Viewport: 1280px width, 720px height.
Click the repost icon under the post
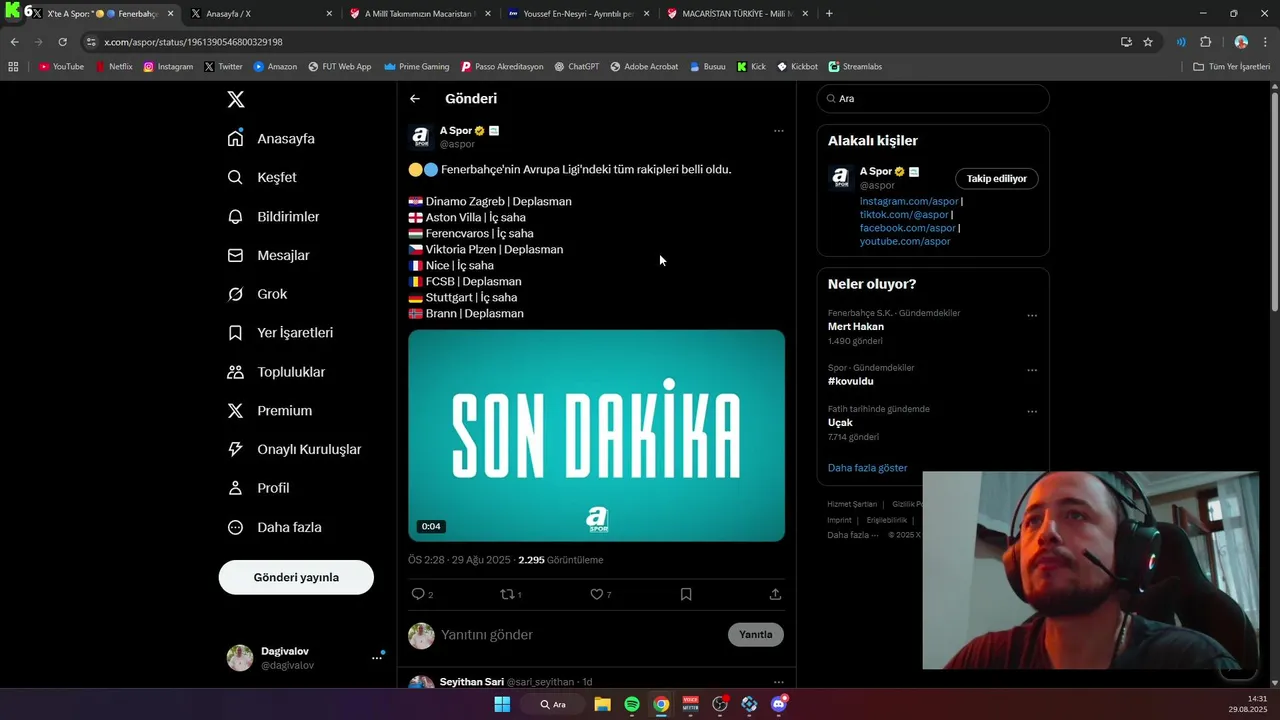[x=507, y=594]
